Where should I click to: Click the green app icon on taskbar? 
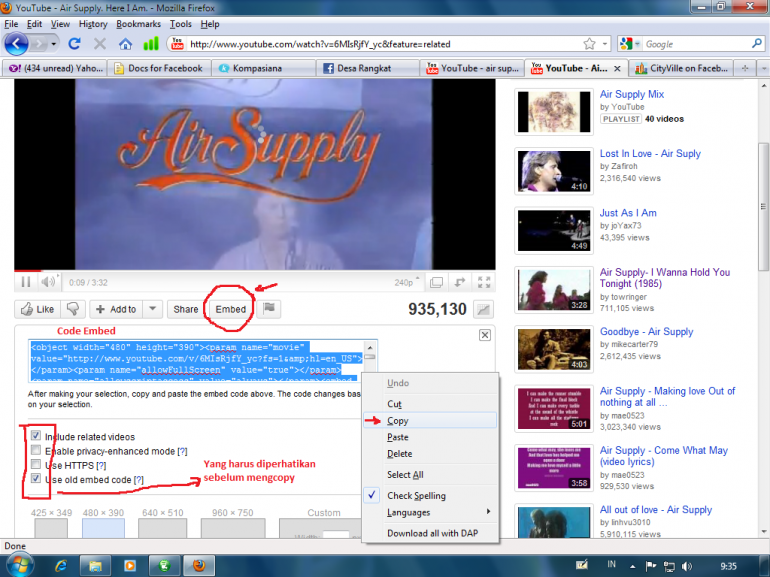(x=164, y=566)
